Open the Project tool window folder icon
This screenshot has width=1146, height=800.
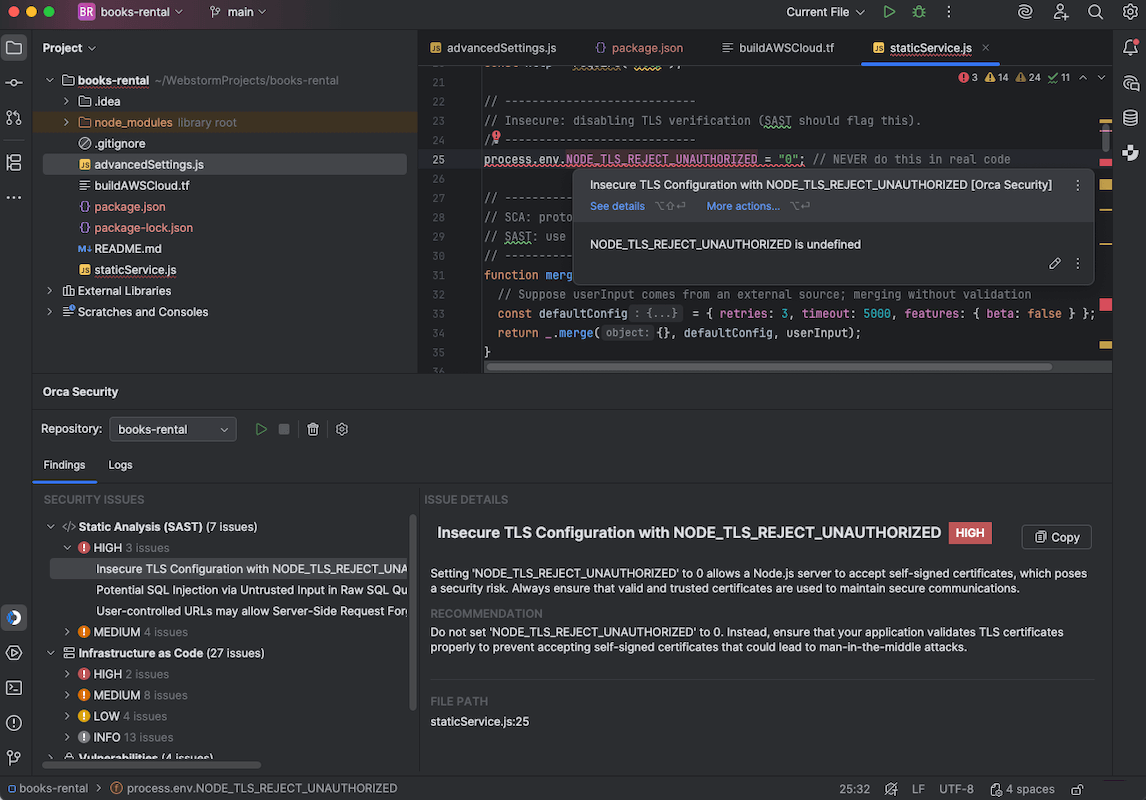point(14,48)
